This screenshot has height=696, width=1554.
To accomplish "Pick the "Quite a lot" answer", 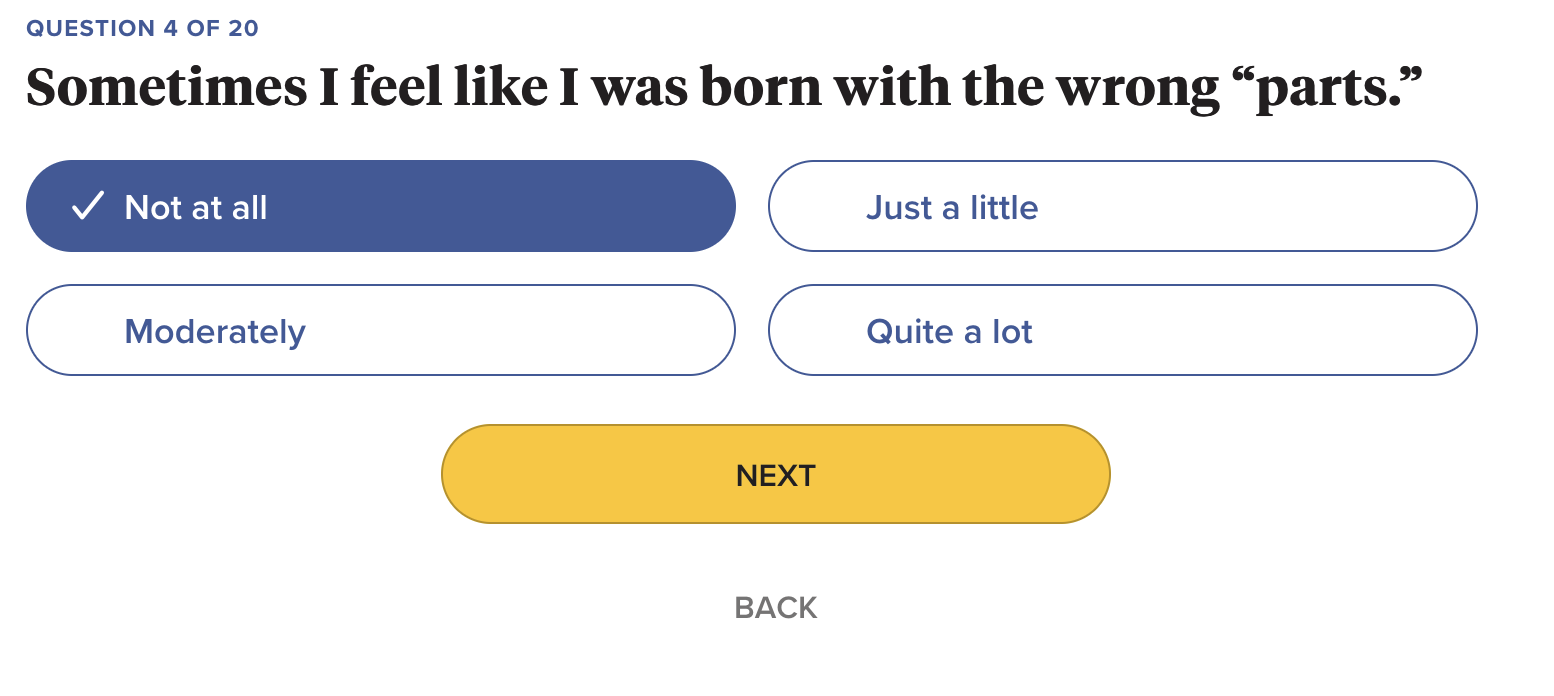I will click(1121, 330).
